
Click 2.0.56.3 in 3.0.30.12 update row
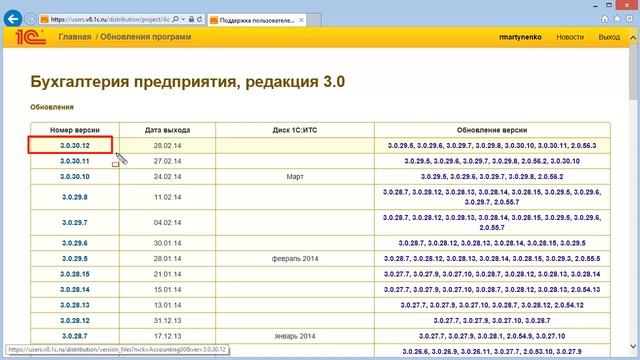pyautogui.click(x=584, y=146)
